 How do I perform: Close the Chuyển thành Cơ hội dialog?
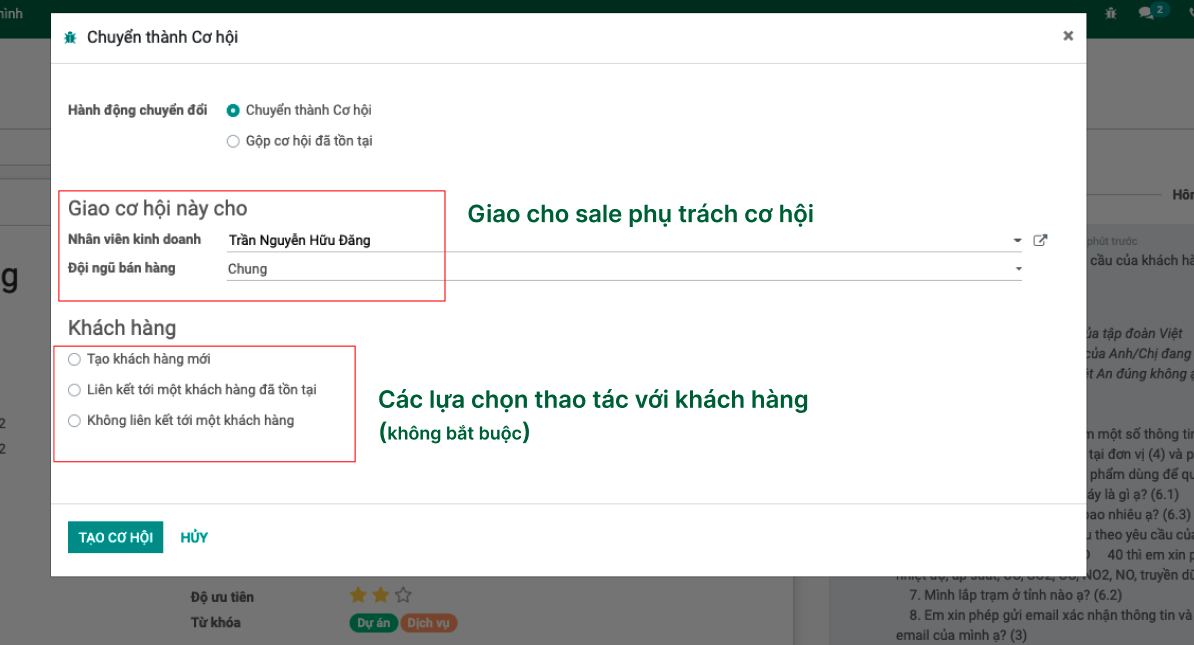pyautogui.click(x=1068, y=36)
